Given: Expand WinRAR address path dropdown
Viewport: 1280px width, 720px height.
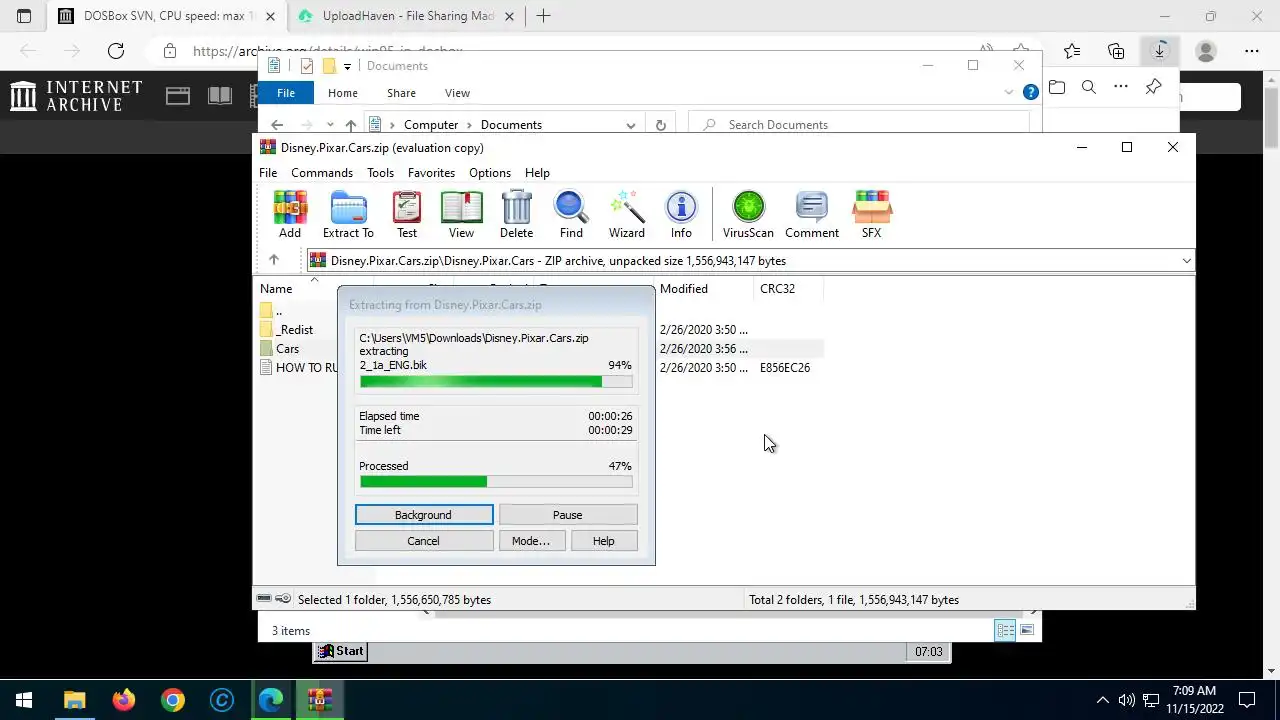Looking at the screenshot, I should pos(1186,261).
